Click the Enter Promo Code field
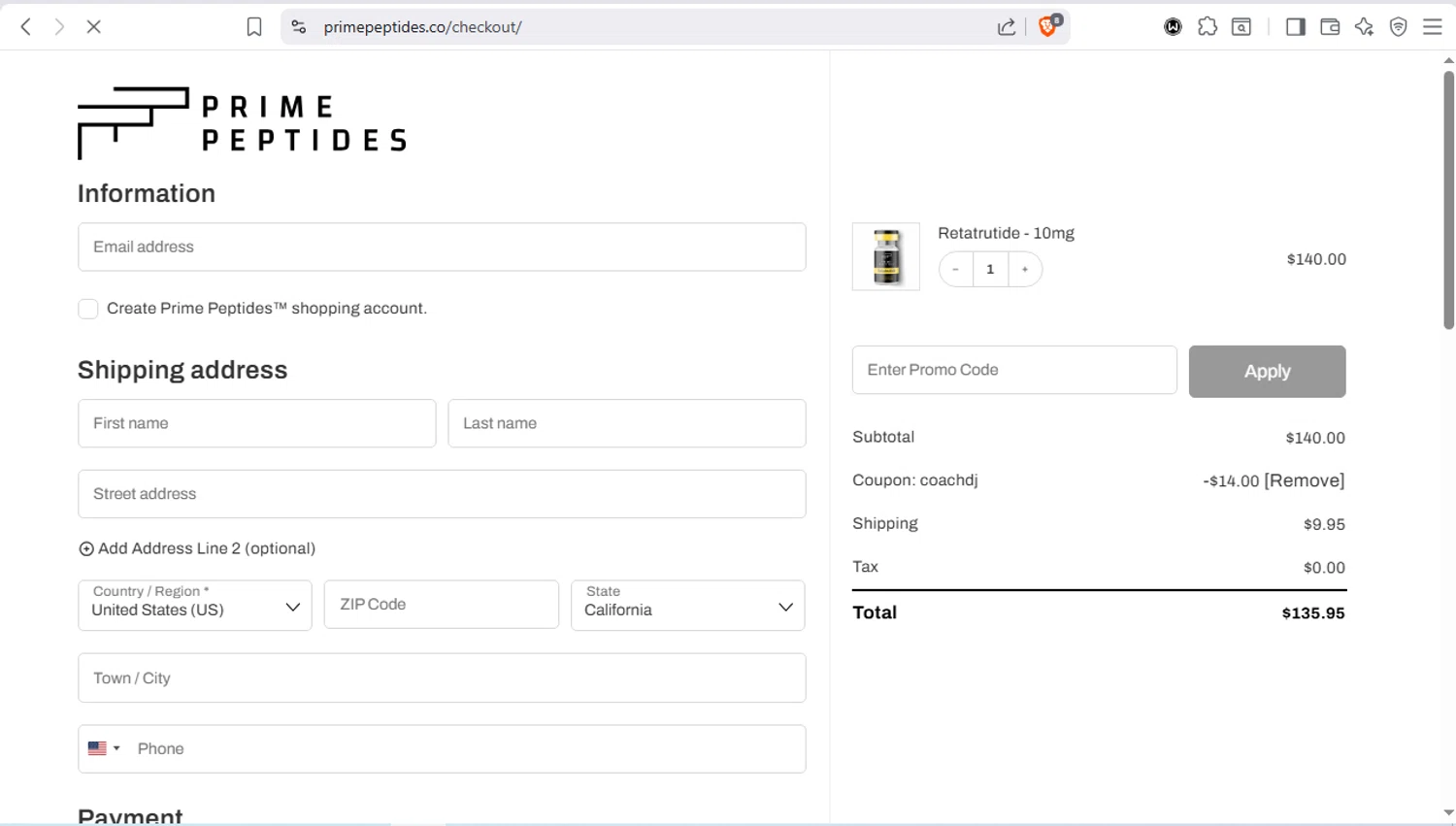1456x826 pixels. pos(1014,370)
